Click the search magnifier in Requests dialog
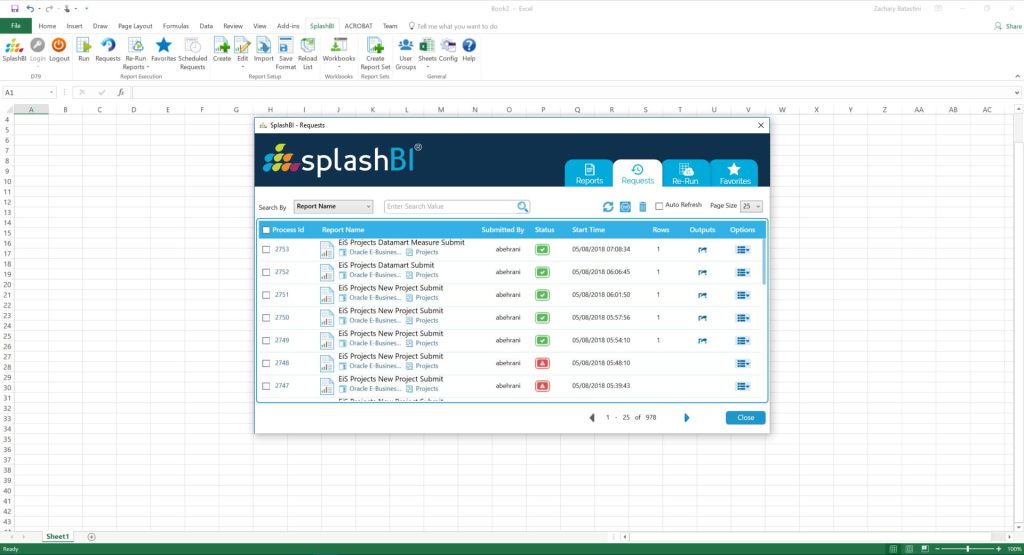Screen dimensions: 1024x555 coord(522,206)
